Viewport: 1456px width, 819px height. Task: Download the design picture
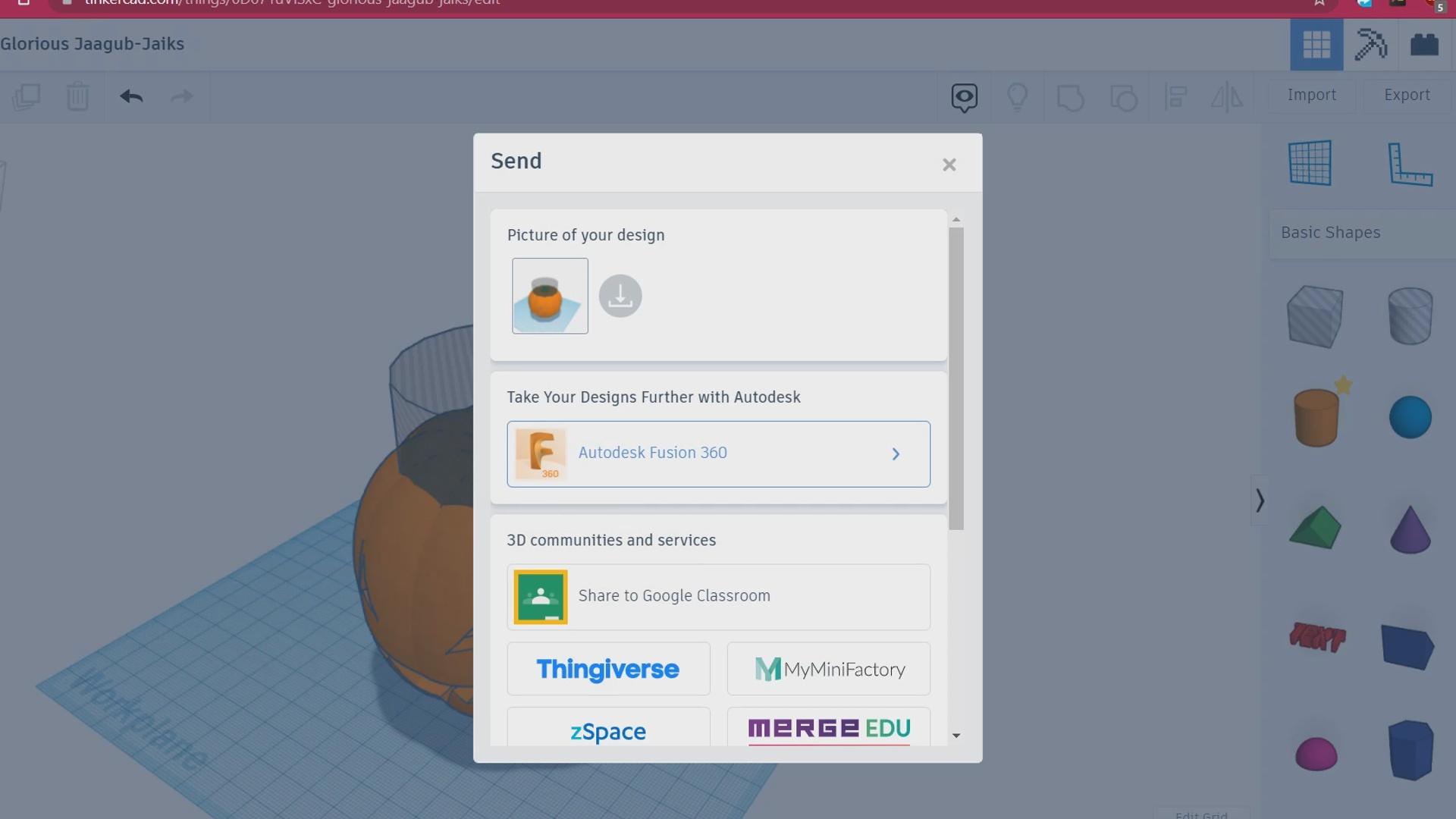tap(620, 296)
